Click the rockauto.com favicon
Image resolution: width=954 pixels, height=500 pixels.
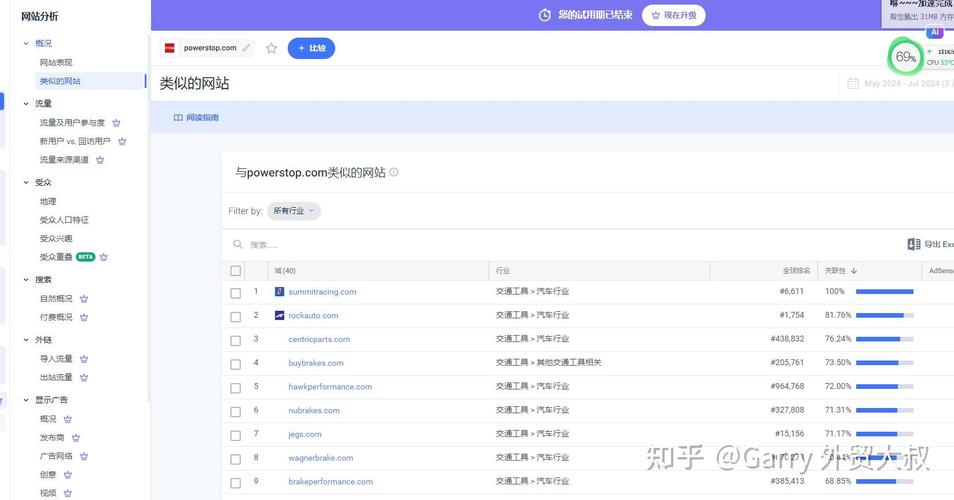pos(279,315)
